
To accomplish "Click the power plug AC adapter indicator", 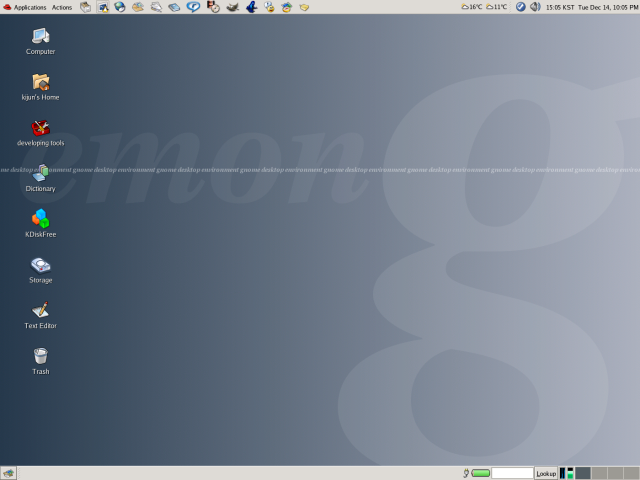I will [466, 473].
